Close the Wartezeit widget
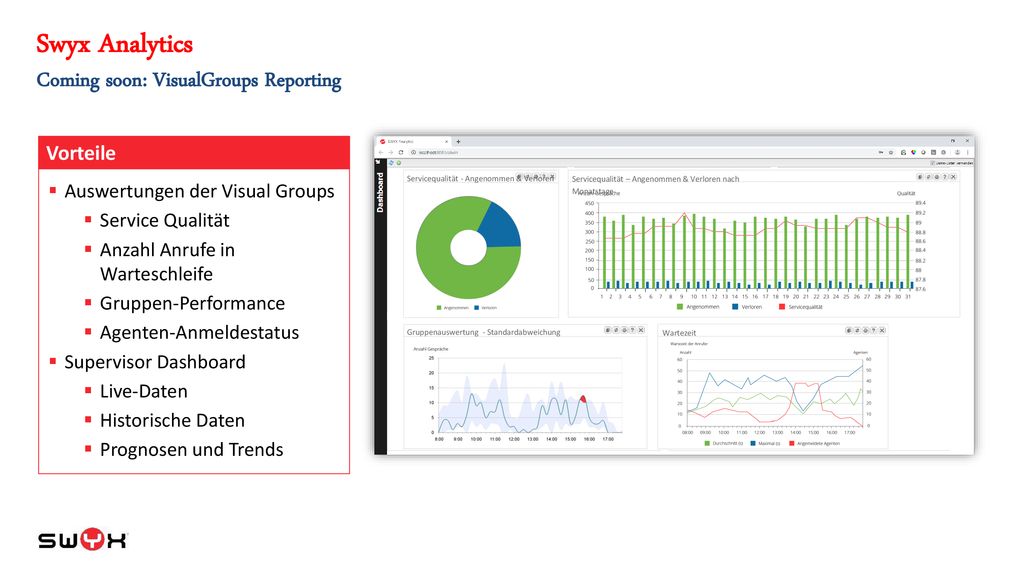This screenshot has height=576, width=1024. coord(882,330)
